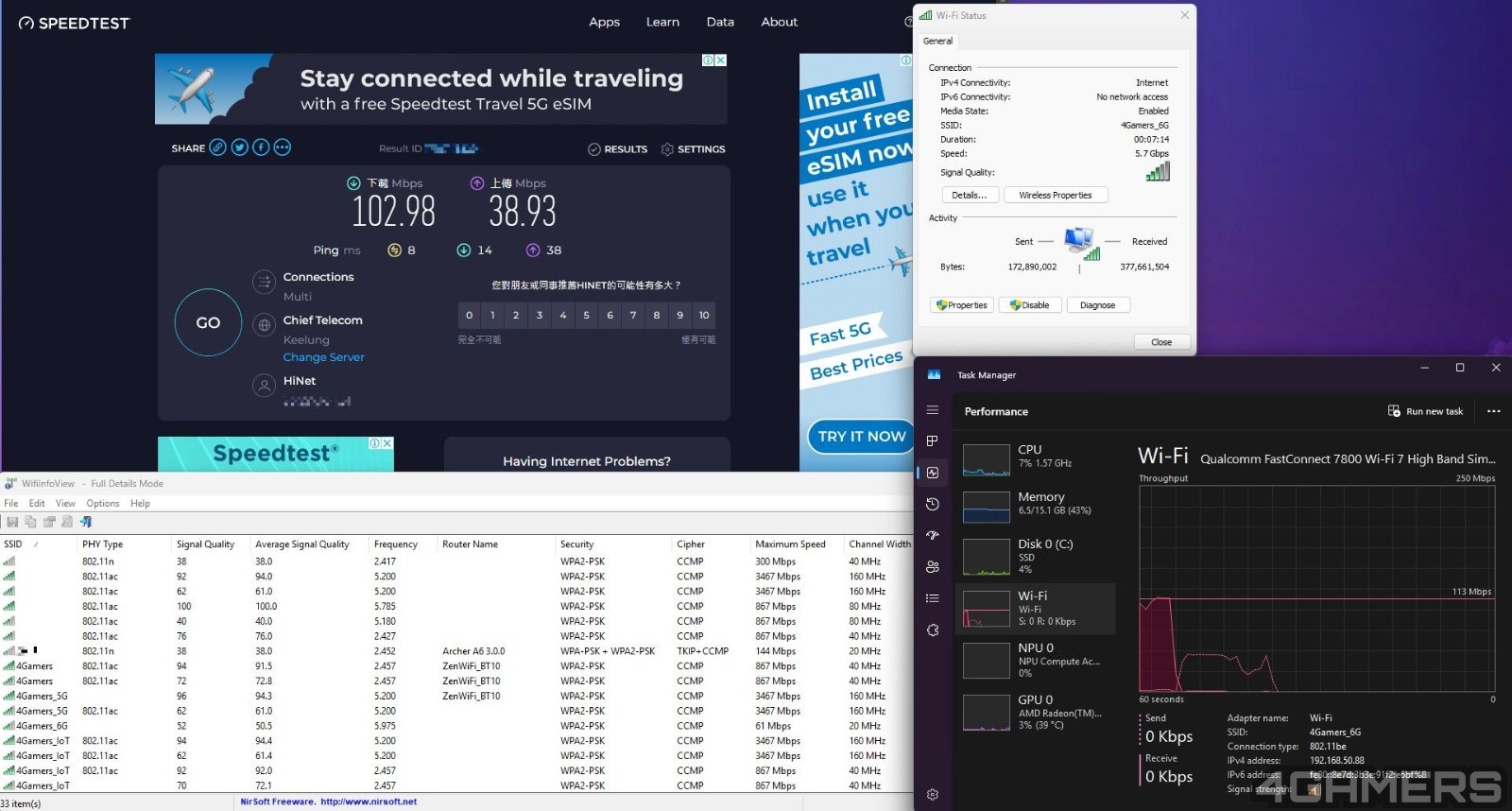
Task: Open Startup apps in Task Manager sidebar
Action: click(x=933, y=535)
